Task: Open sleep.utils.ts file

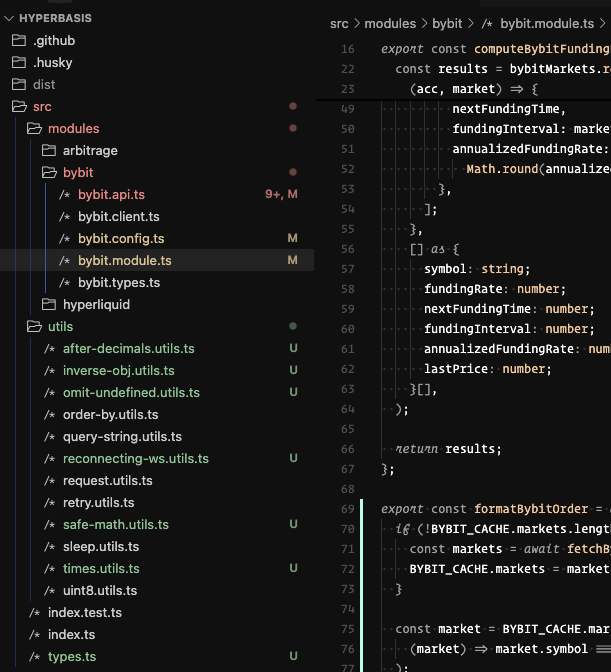Action: tap(101, 546)
